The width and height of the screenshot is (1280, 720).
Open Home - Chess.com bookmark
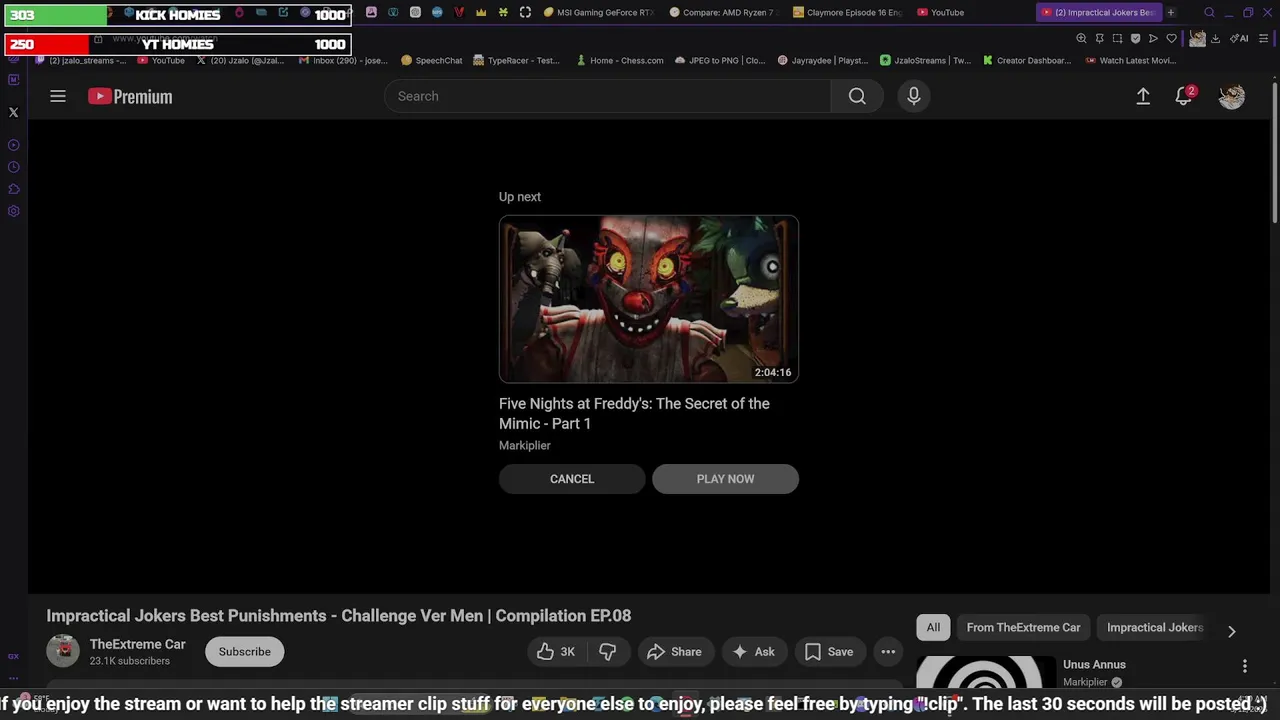pyautogui.click(x=619, y=60)
